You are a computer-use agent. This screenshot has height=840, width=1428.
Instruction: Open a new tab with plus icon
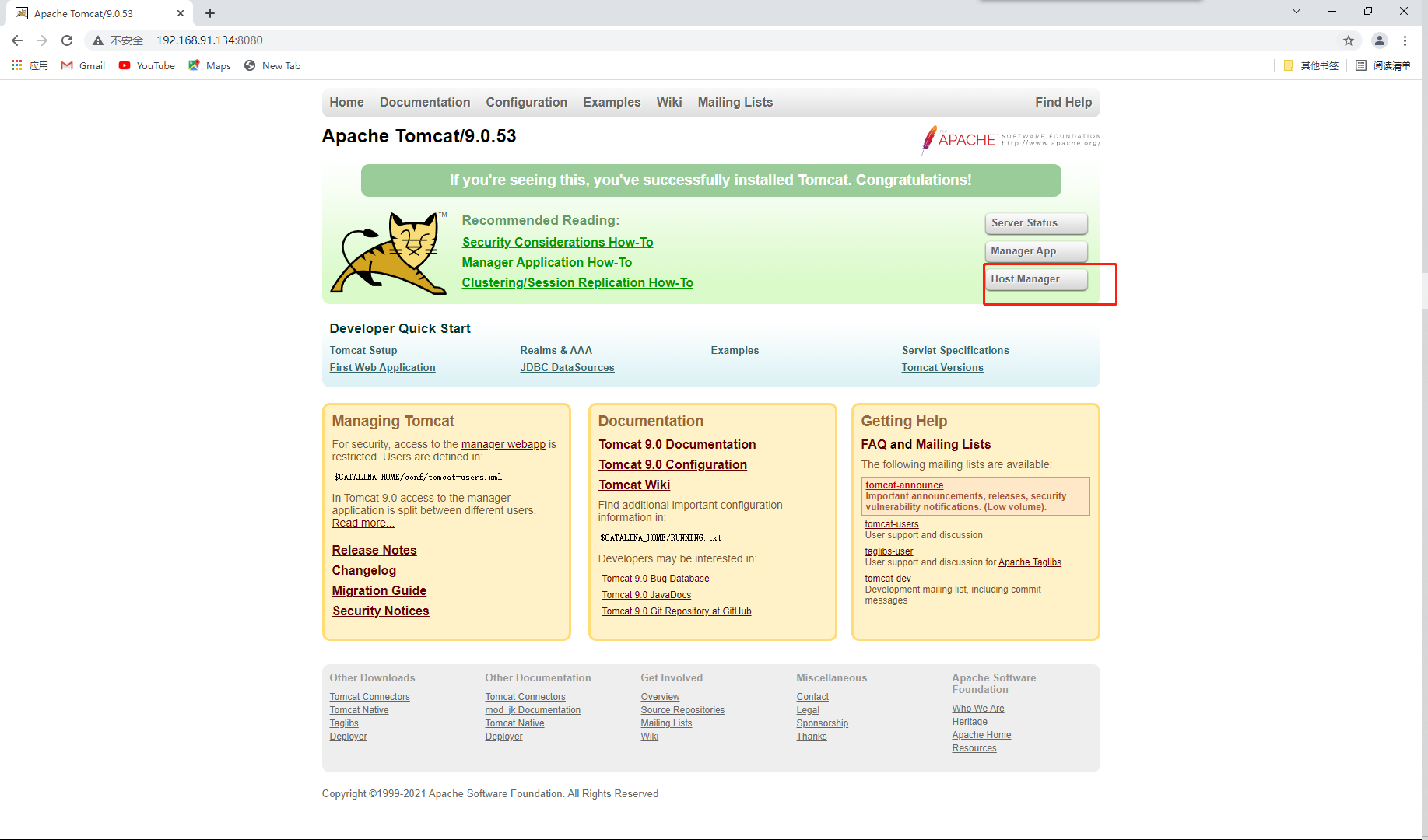[210, 13]
